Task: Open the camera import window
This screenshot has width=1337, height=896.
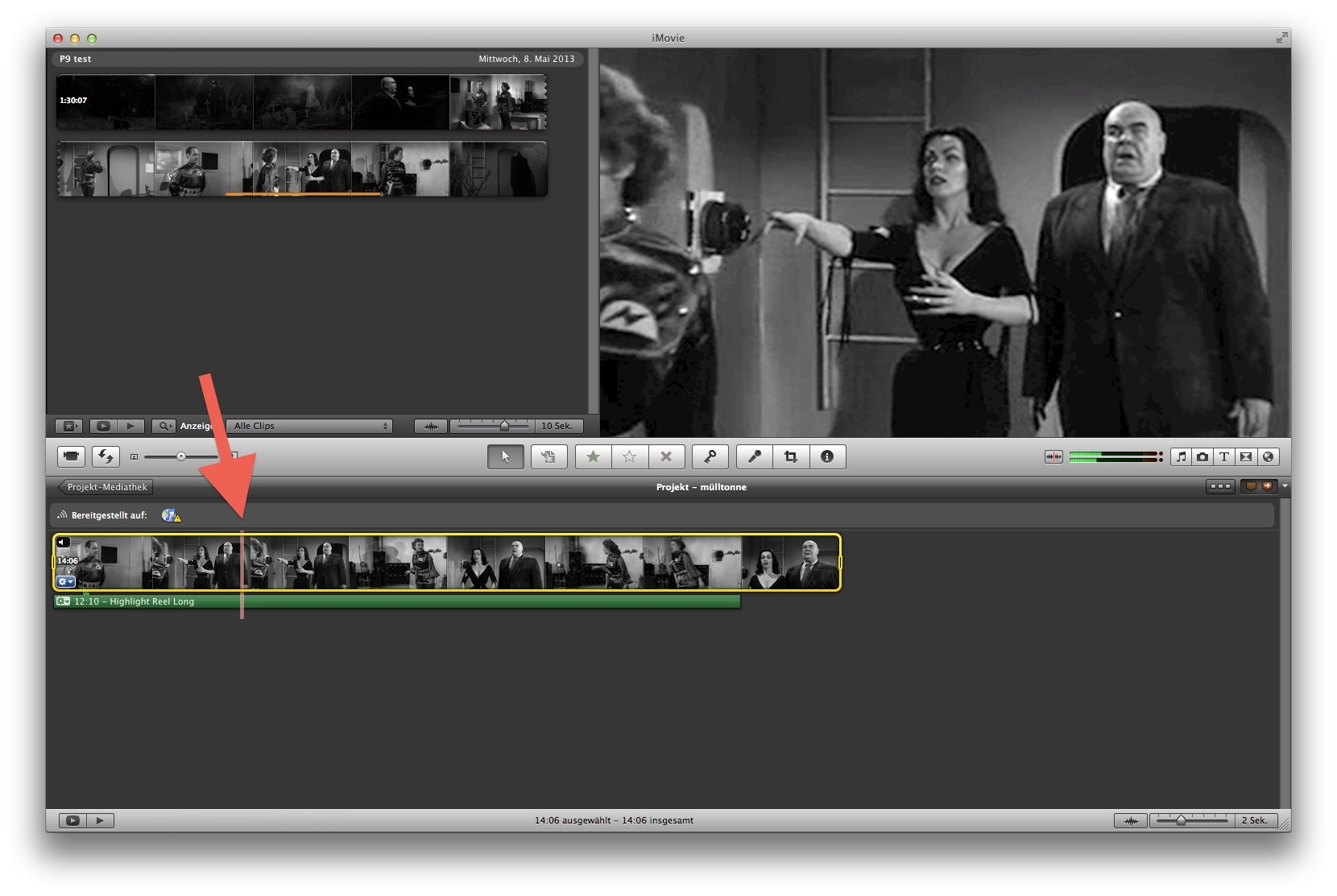Action: click(x=71, y=456)
